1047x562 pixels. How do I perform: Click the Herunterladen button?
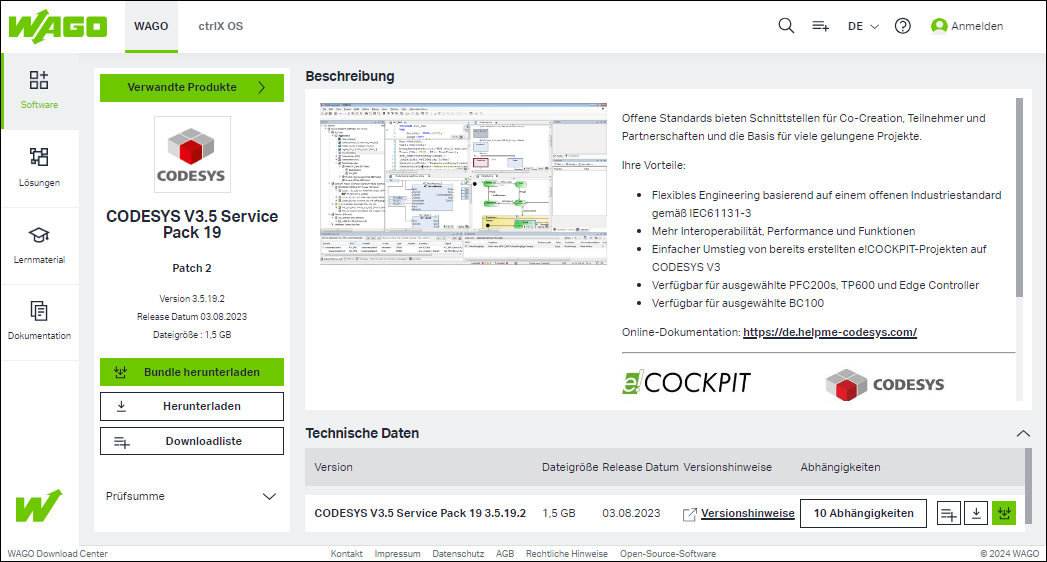point(192,406)
